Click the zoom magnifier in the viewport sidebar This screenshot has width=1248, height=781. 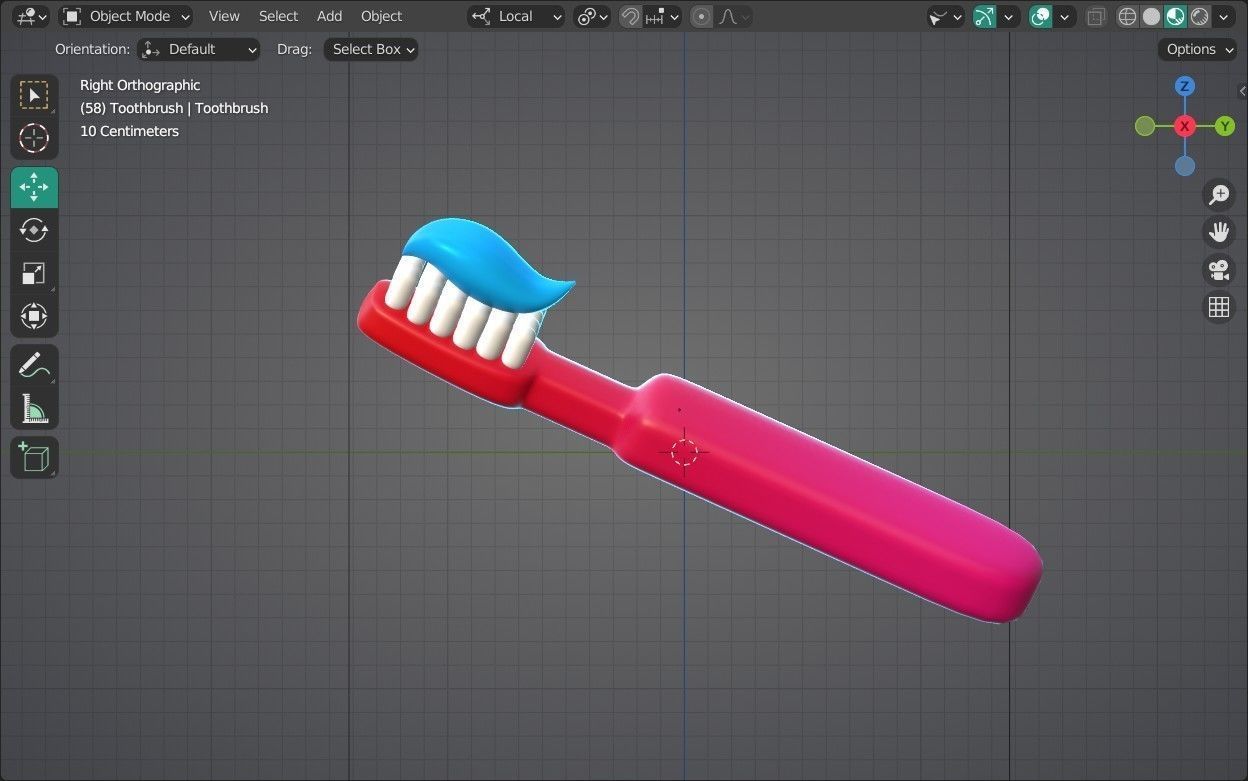1218,194
